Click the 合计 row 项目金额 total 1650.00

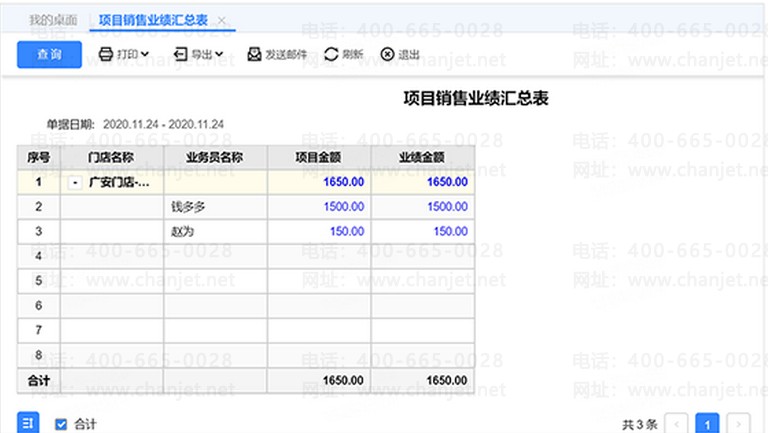click(x=343, y=381)
